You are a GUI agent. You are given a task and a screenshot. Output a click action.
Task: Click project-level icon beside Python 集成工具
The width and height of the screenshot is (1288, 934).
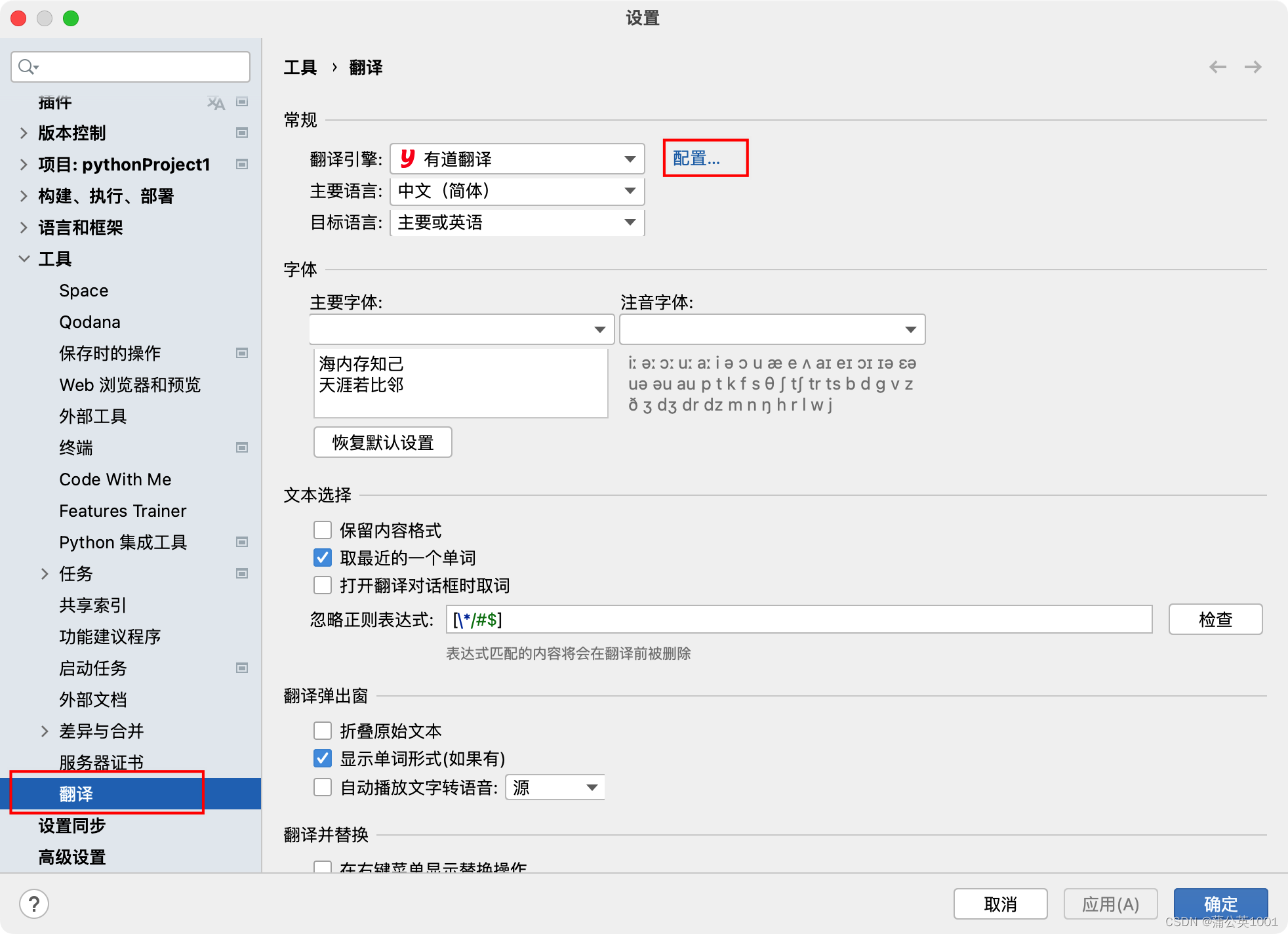[x=242, y=542]
